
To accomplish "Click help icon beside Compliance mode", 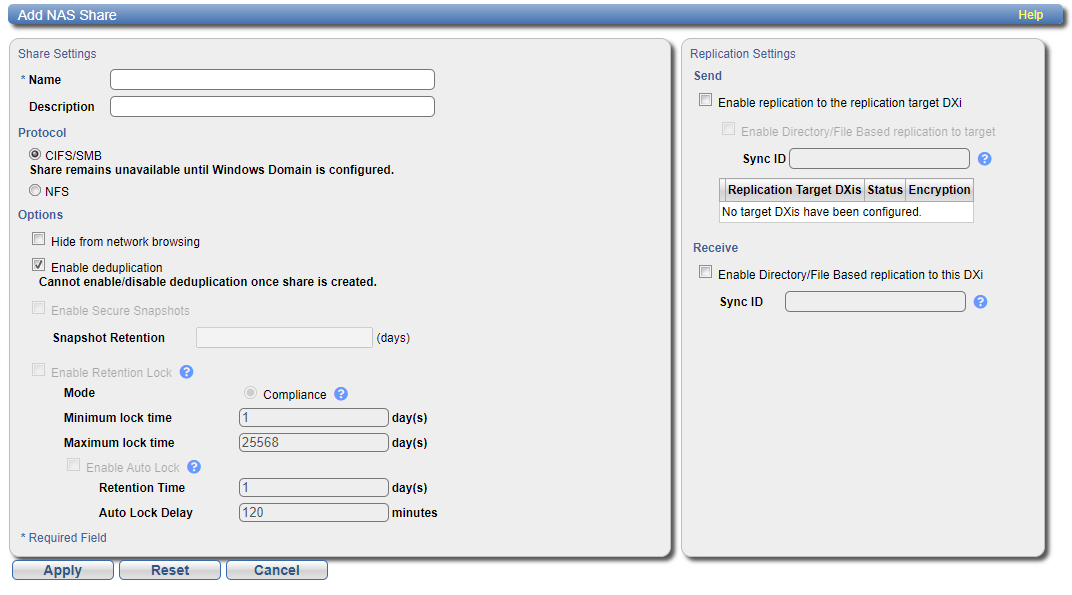I will [x=341, y=394].
